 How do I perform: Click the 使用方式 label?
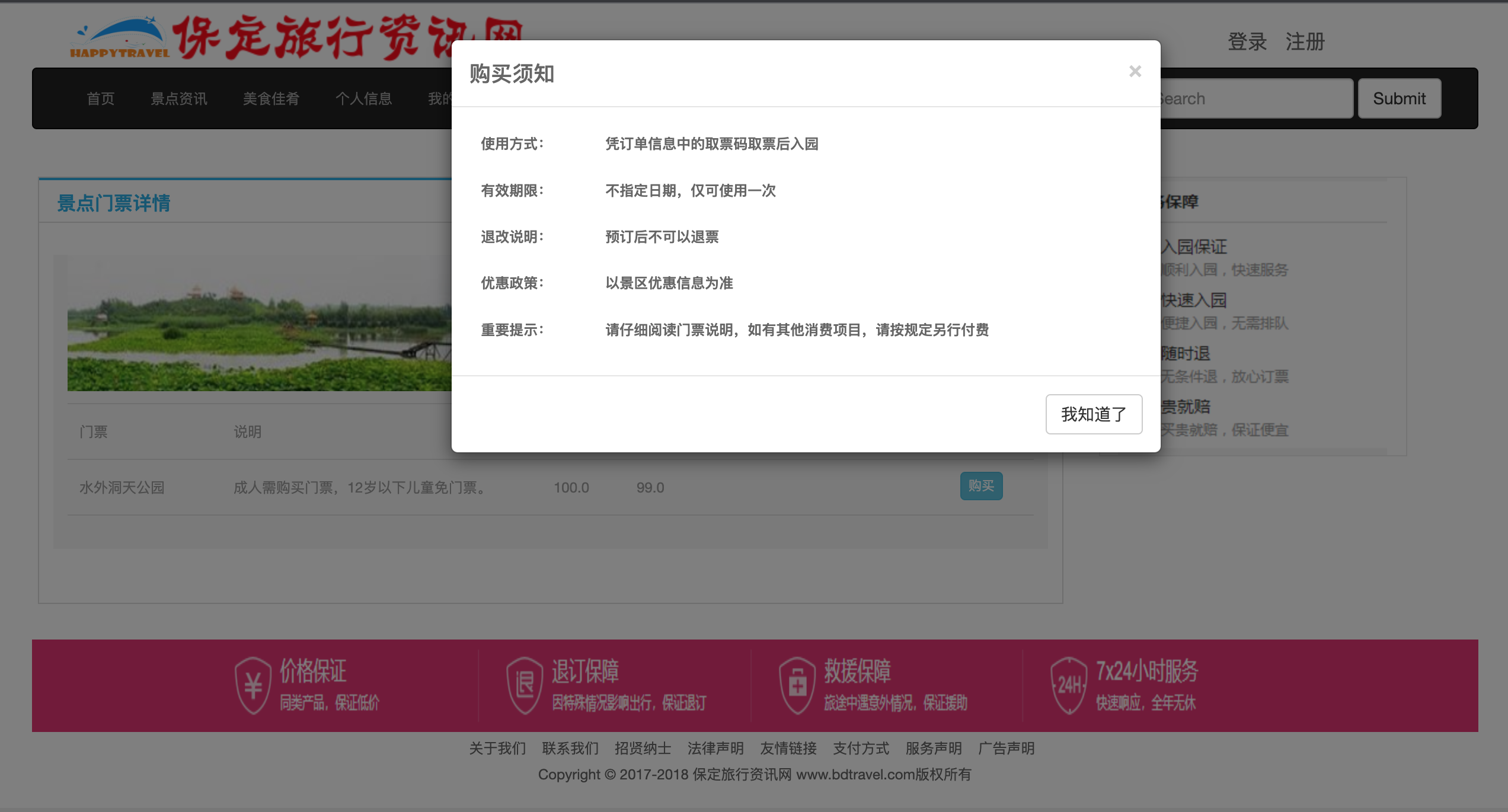tap(512, 143)
